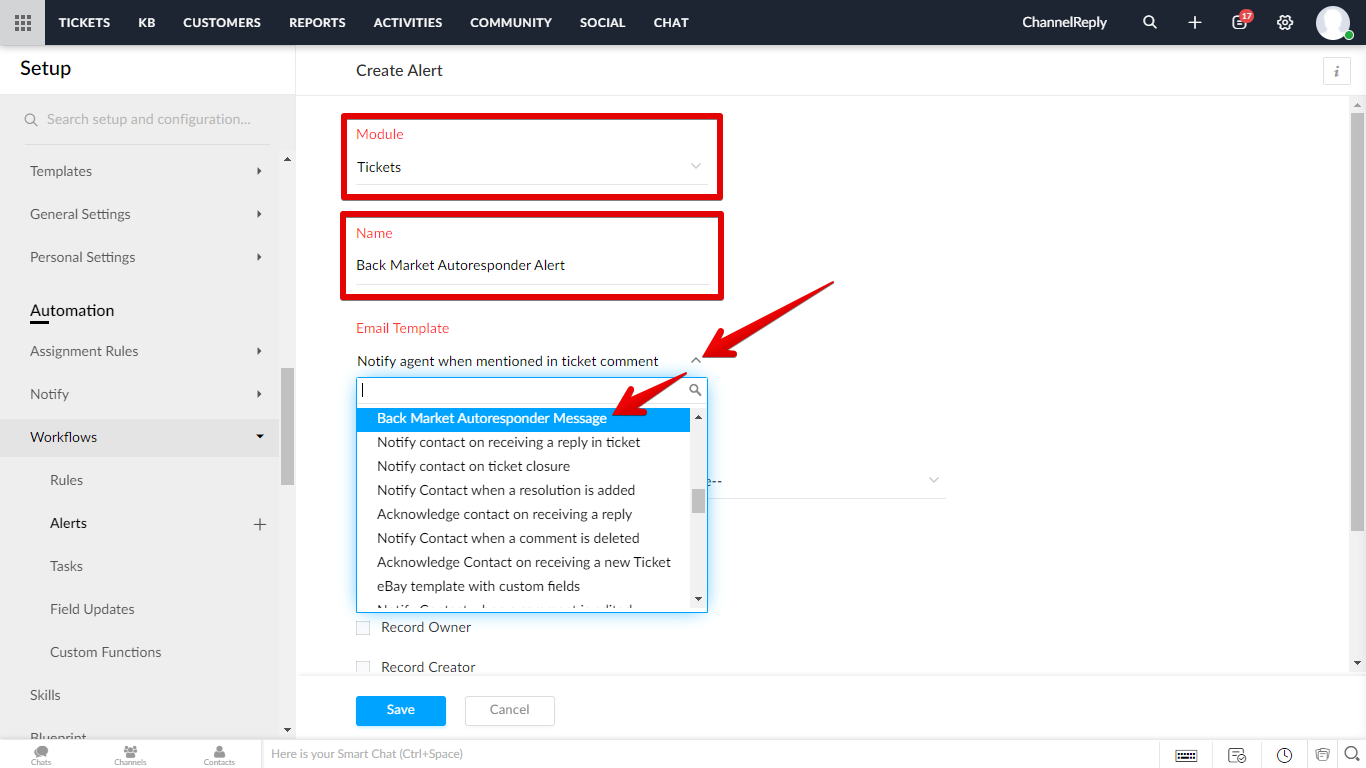
Task: Open the setup gear icon
Action: [1285, 22]
